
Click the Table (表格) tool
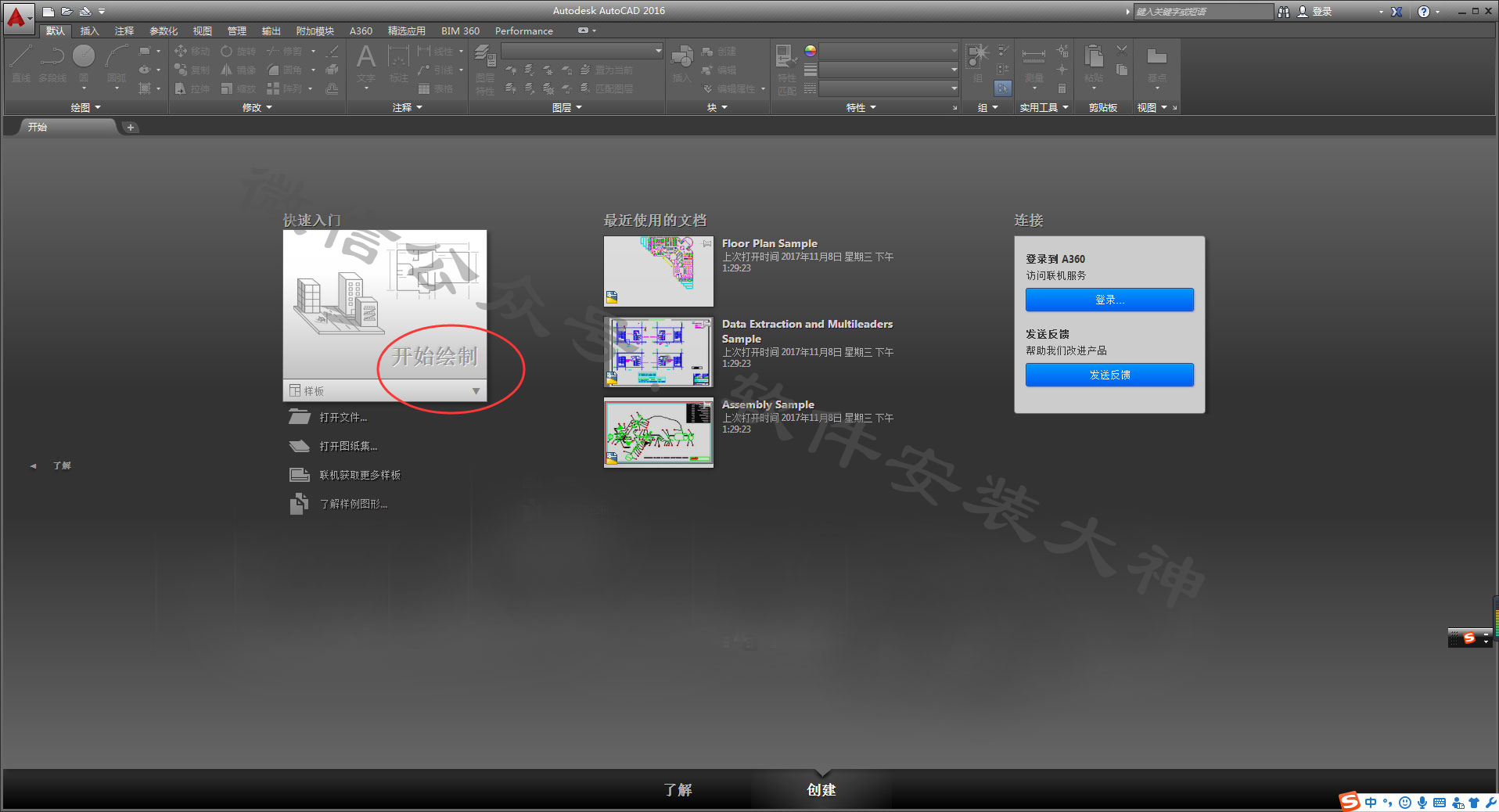[436, 89]
